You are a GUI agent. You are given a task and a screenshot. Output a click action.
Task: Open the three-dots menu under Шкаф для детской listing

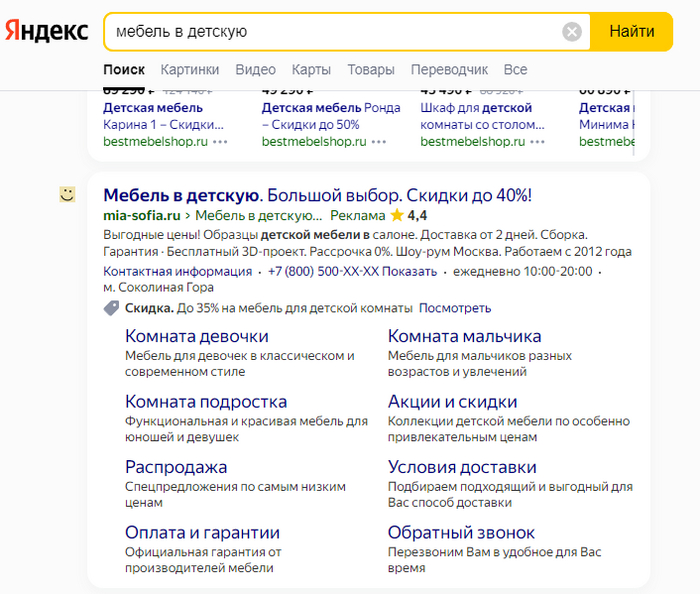pyautogui.click(x=537, y=142)
